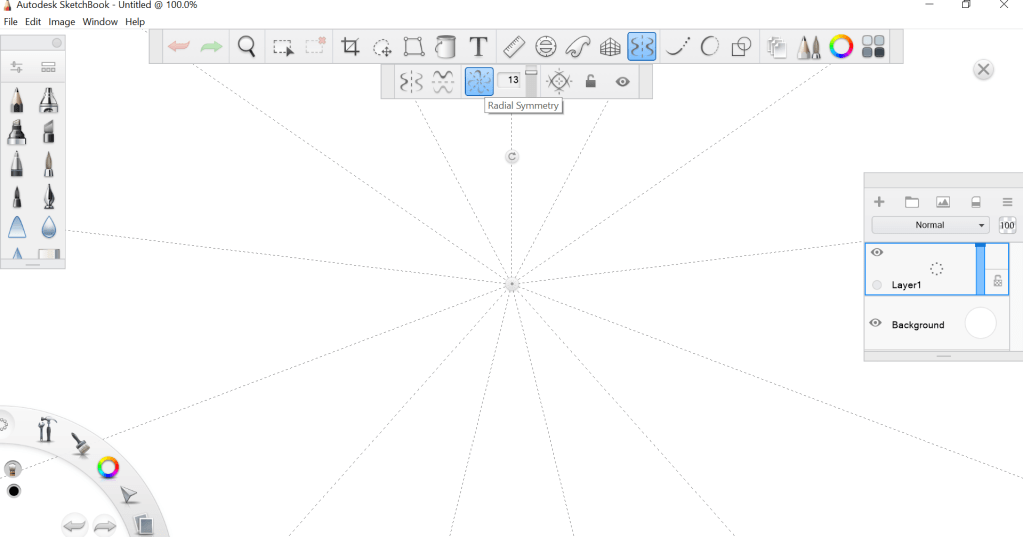Viewport: 1023px width, 537px height.
Task: Click the Zoom magnifier tool
Action: point(246,46)
